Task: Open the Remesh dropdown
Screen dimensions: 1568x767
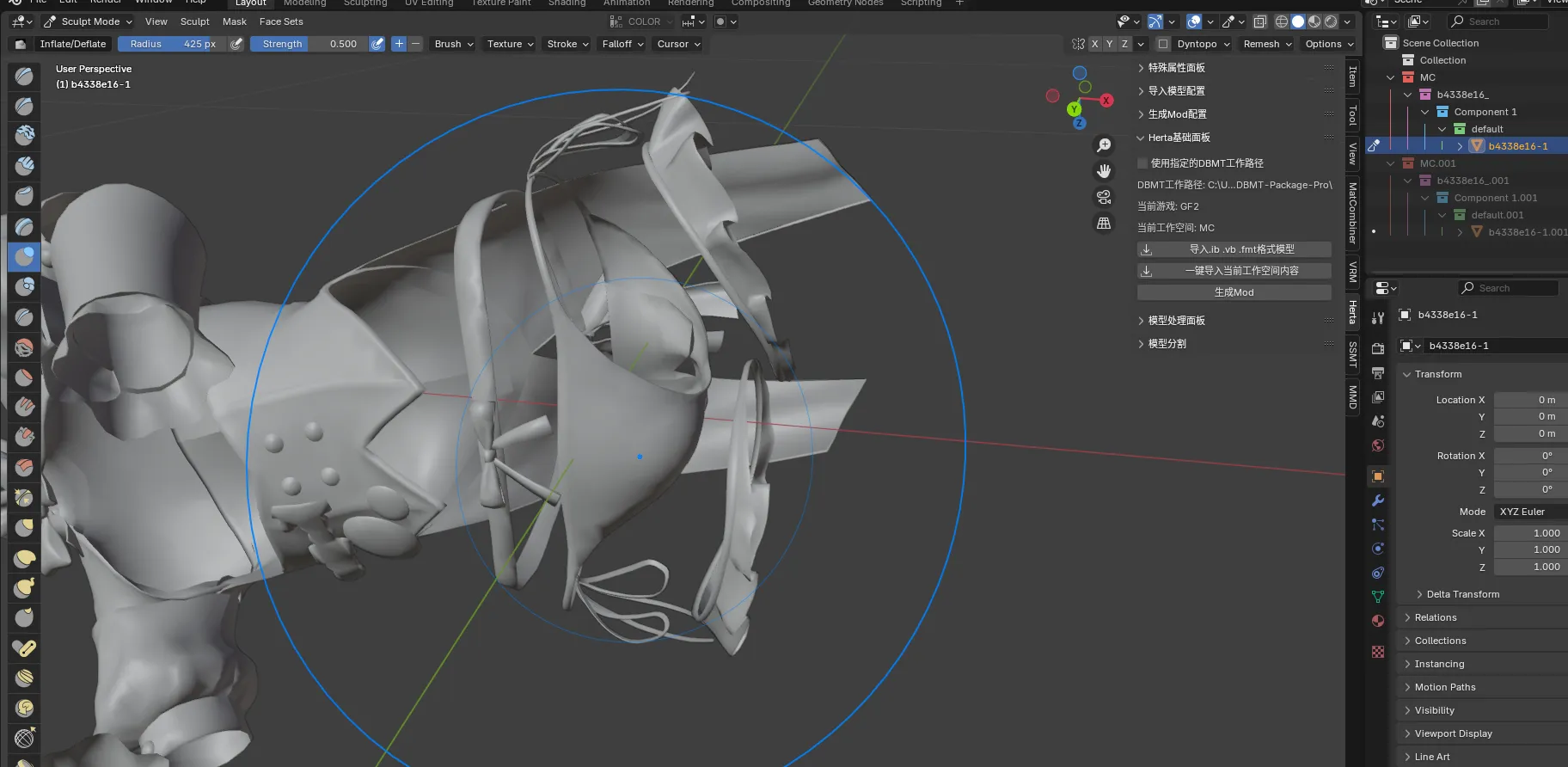Action: (x=1268, y=44)
